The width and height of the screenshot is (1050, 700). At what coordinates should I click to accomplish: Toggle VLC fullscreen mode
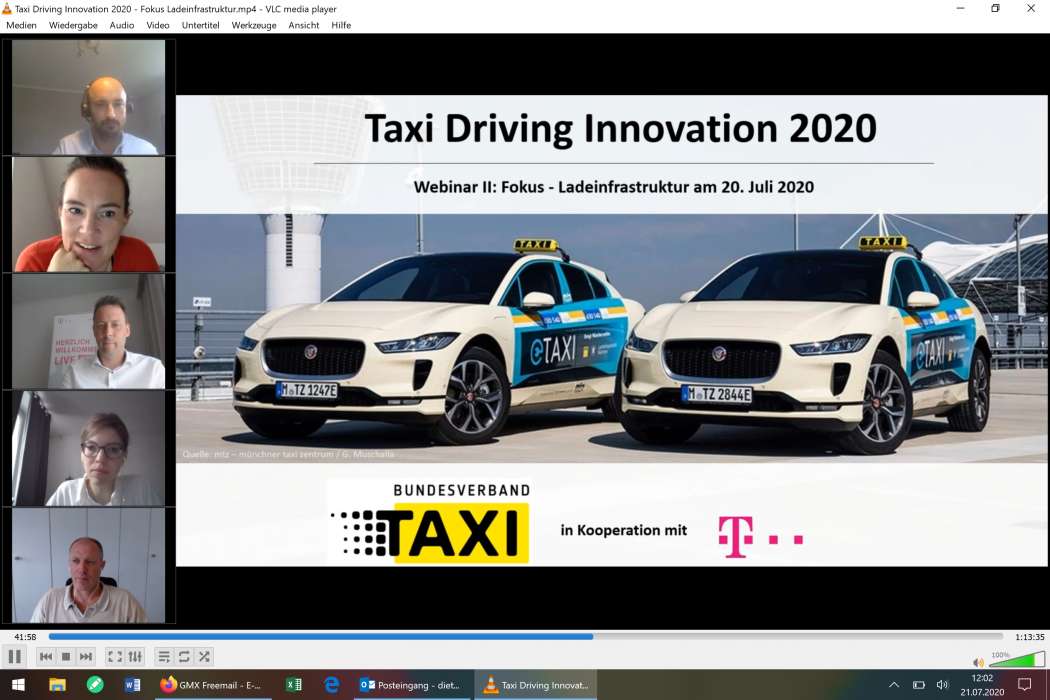click(115, 656)
